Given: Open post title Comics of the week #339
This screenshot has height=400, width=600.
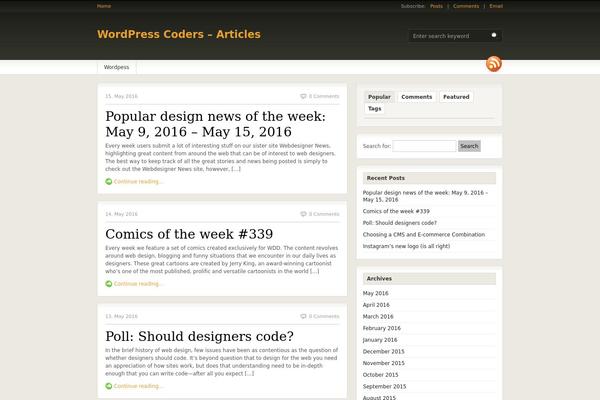Looking at the screenshot, I should coord(189,234).
